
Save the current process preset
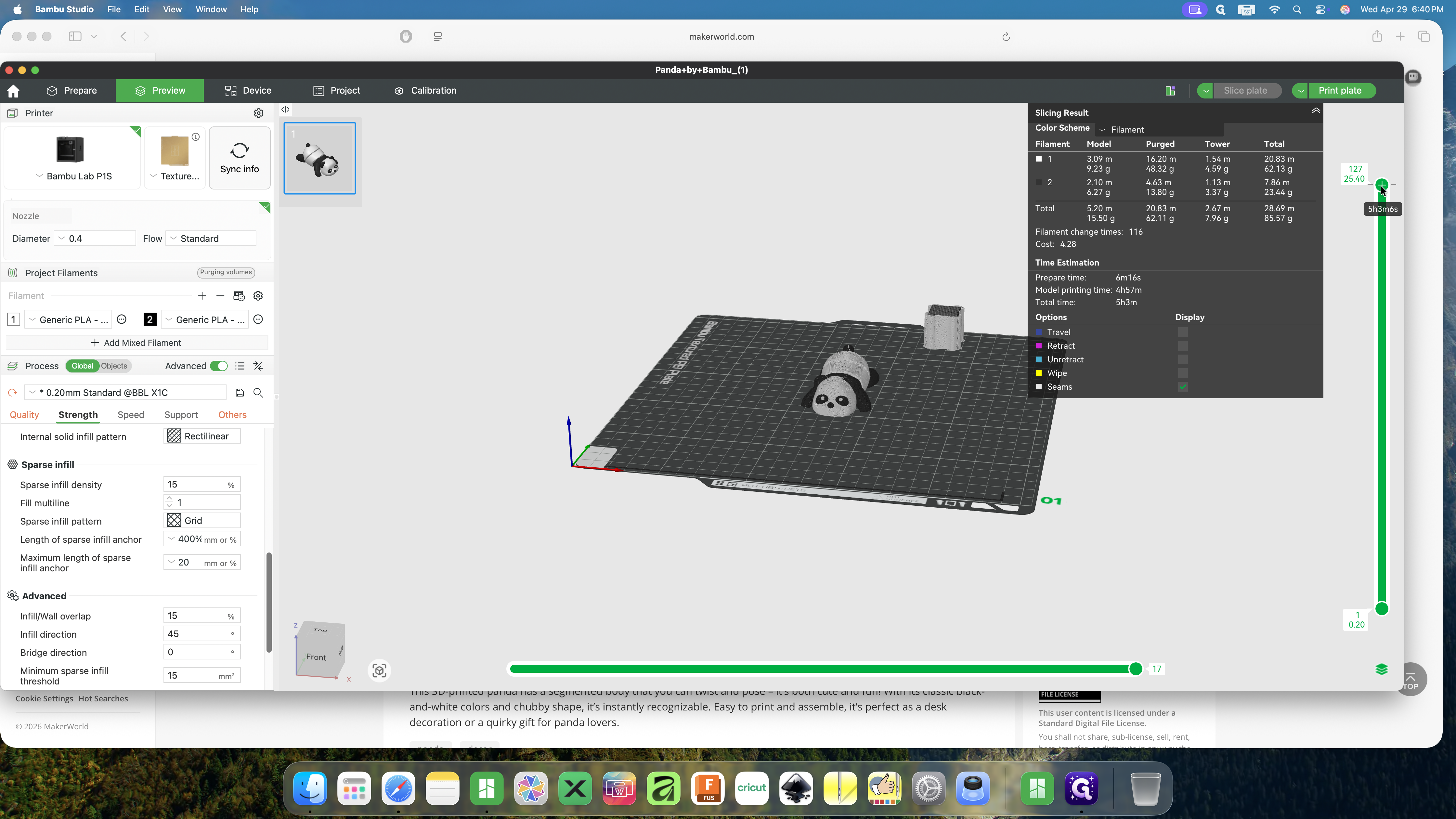click(240, 393)
